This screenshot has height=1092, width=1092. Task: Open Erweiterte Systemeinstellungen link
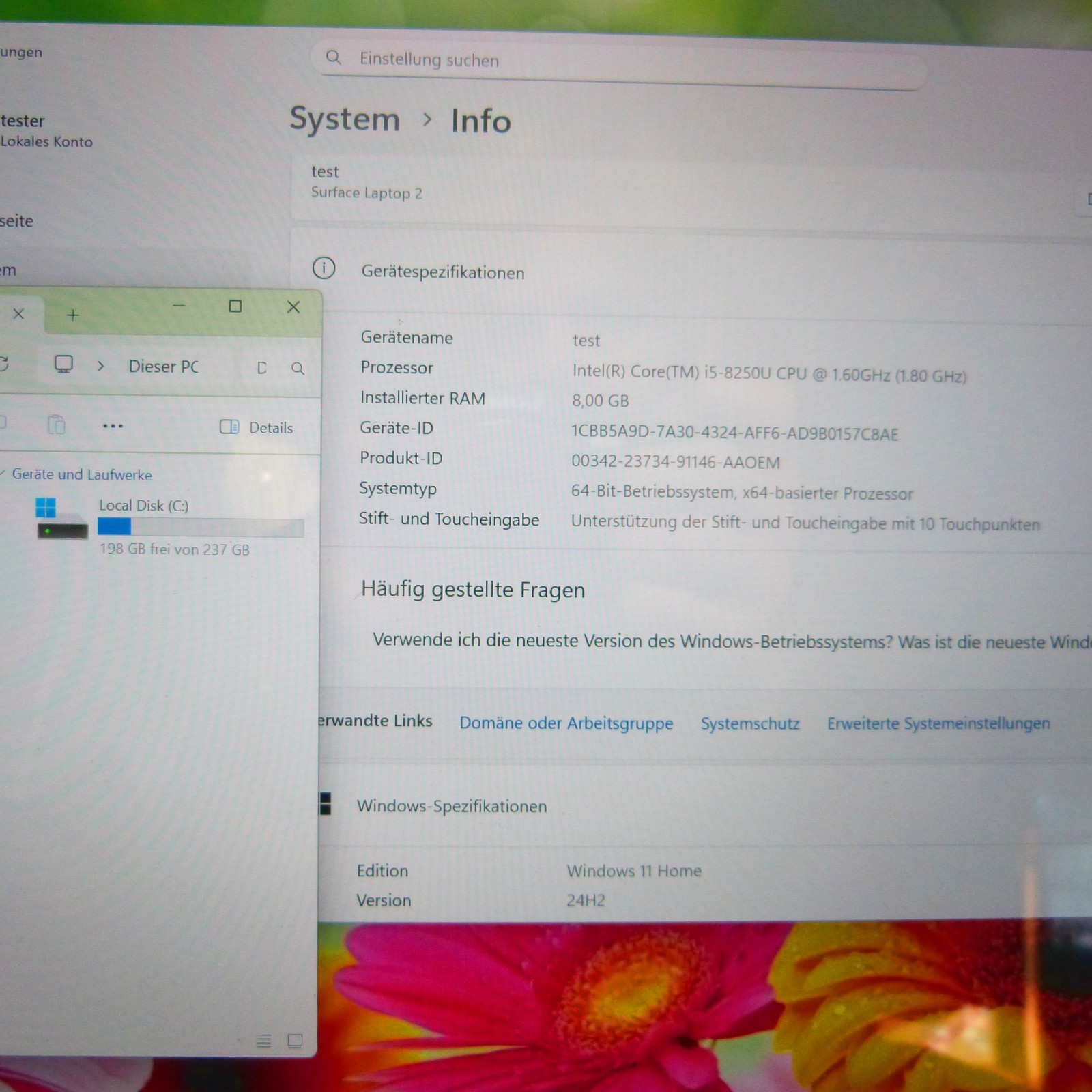click(938, 723)
